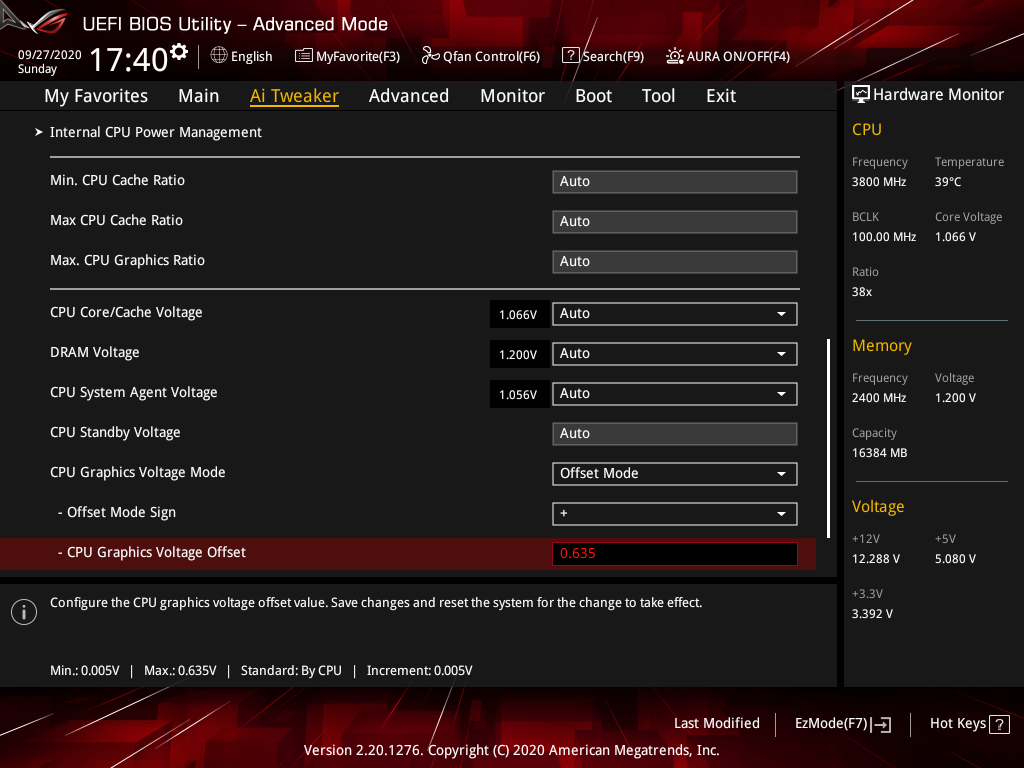This screenshot has width=1024, height=768.
Task: Click the info icon beside help text
Action: 24,612
